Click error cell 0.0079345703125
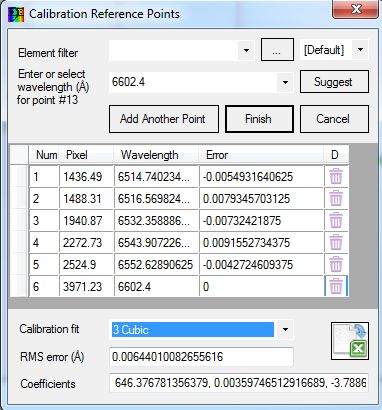This screenshot has width=382, height=410. click(261, 199)
